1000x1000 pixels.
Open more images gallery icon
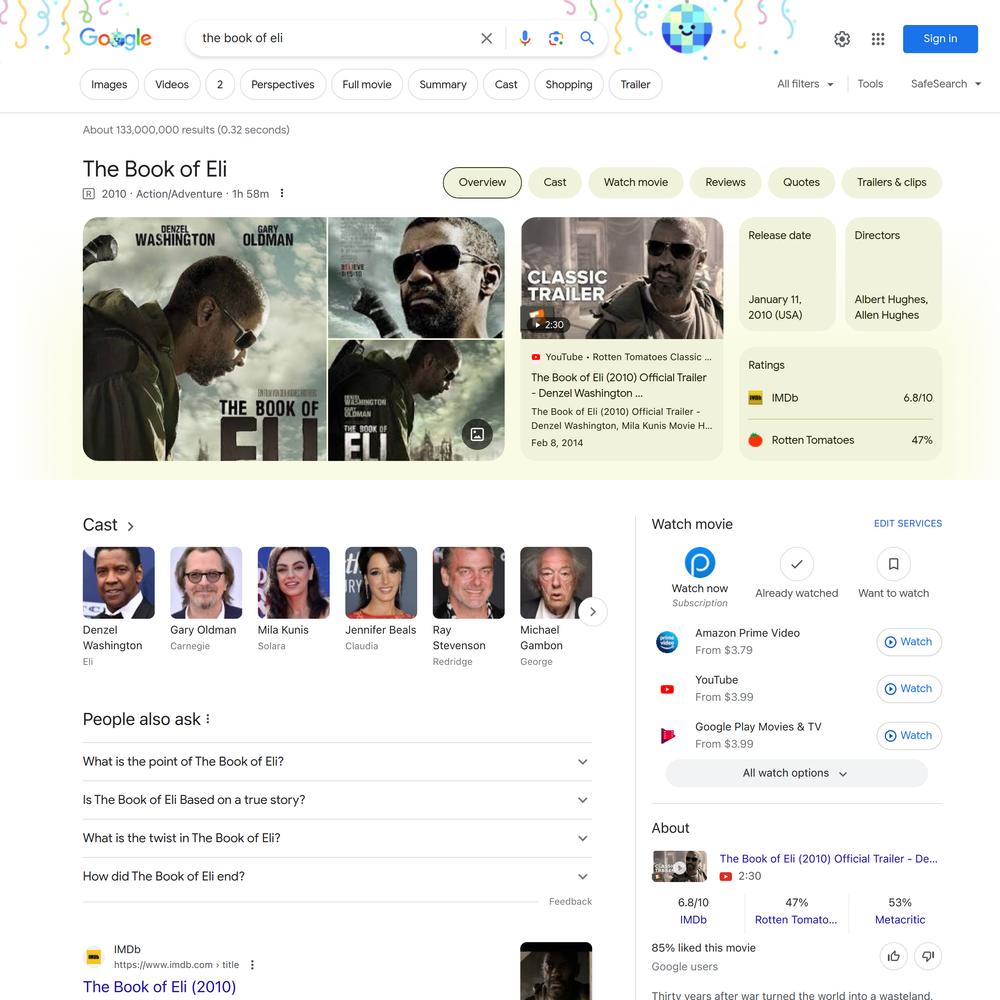(x=477, y=434)
